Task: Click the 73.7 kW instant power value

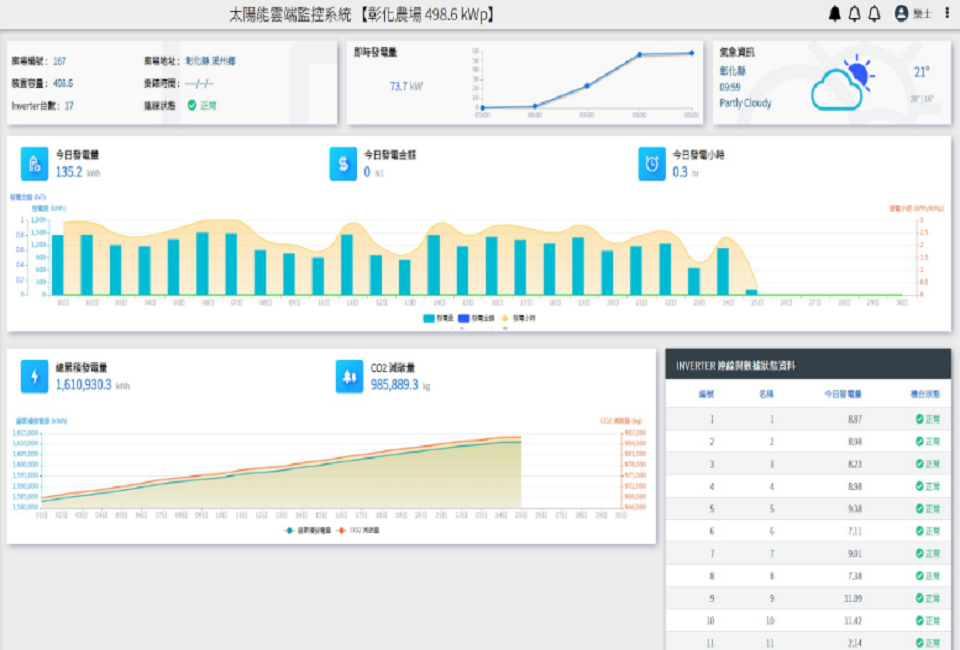Action: pos(405,87)
